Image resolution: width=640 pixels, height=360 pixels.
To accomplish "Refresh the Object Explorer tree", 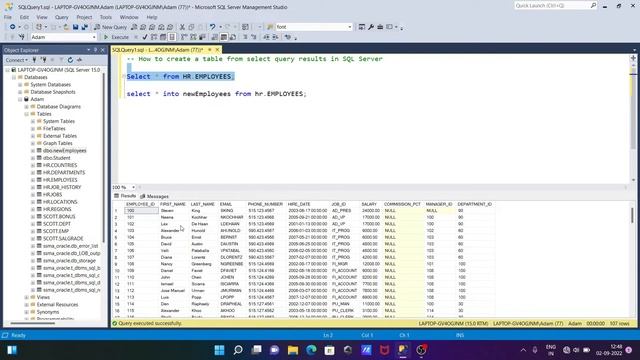I will [x=70, y=60].
